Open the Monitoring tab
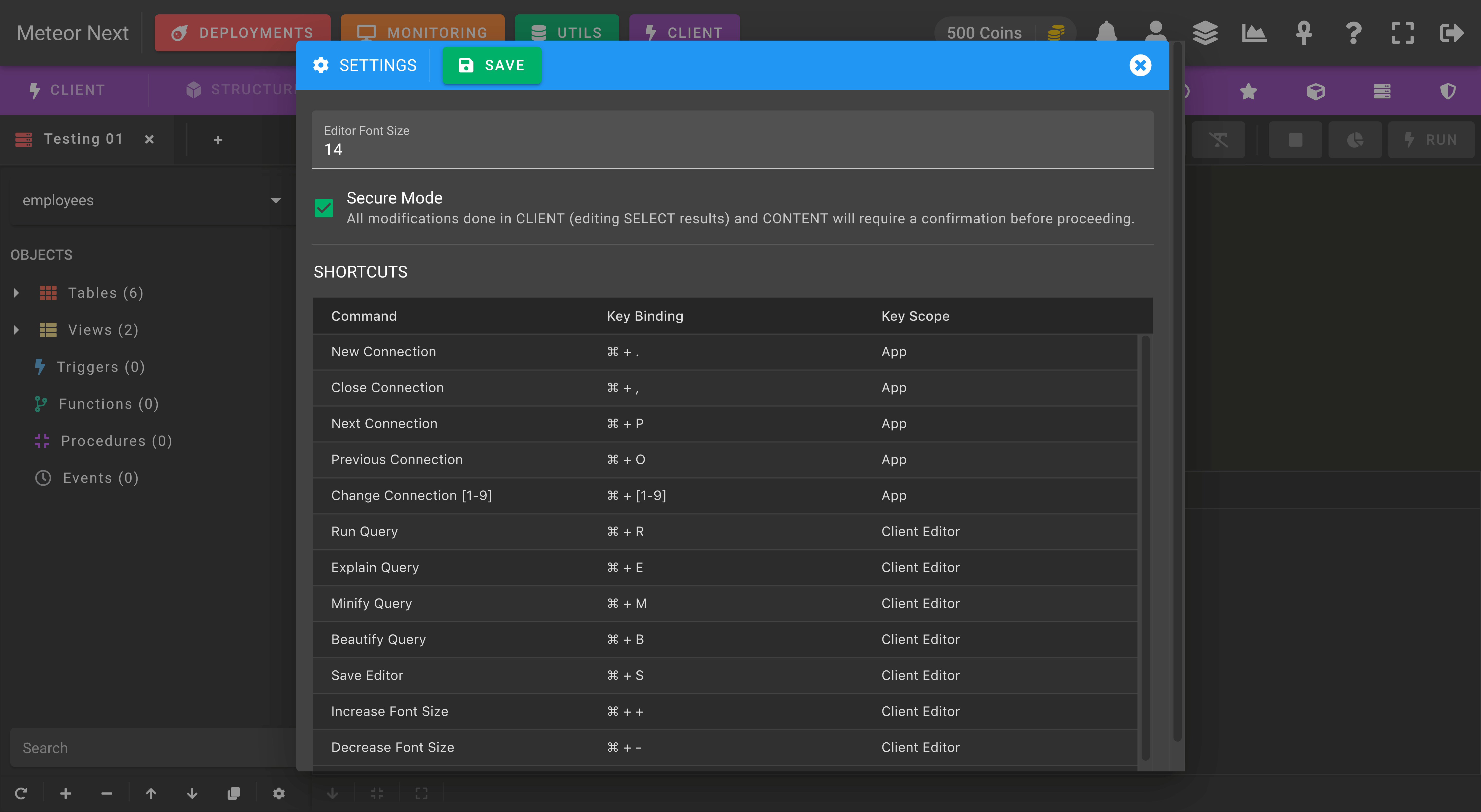The image size is (1481, 812). click(422, 33)
